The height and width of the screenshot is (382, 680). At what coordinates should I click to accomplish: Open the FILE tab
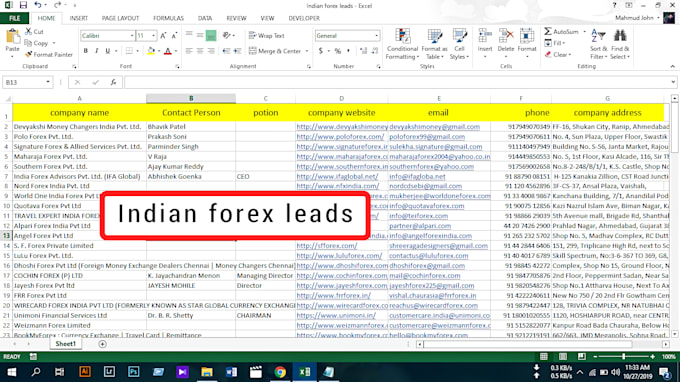pos(14,18)
